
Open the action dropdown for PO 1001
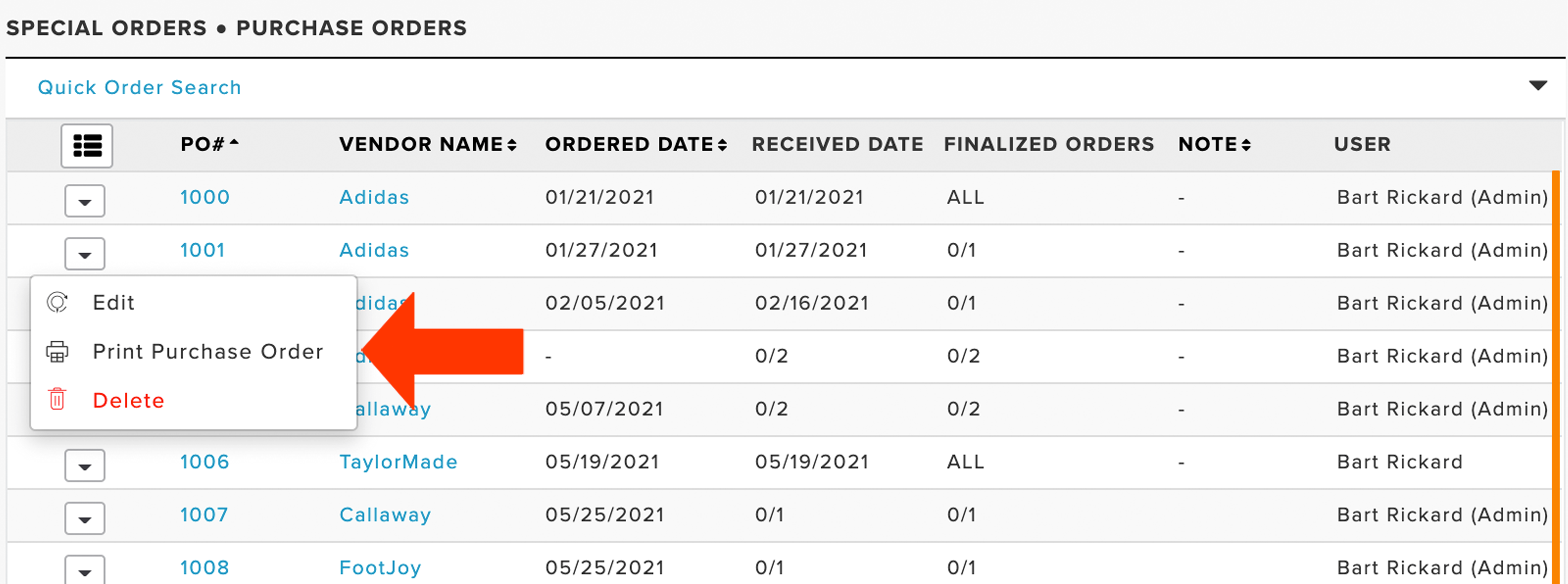click(x=85, y=253)
